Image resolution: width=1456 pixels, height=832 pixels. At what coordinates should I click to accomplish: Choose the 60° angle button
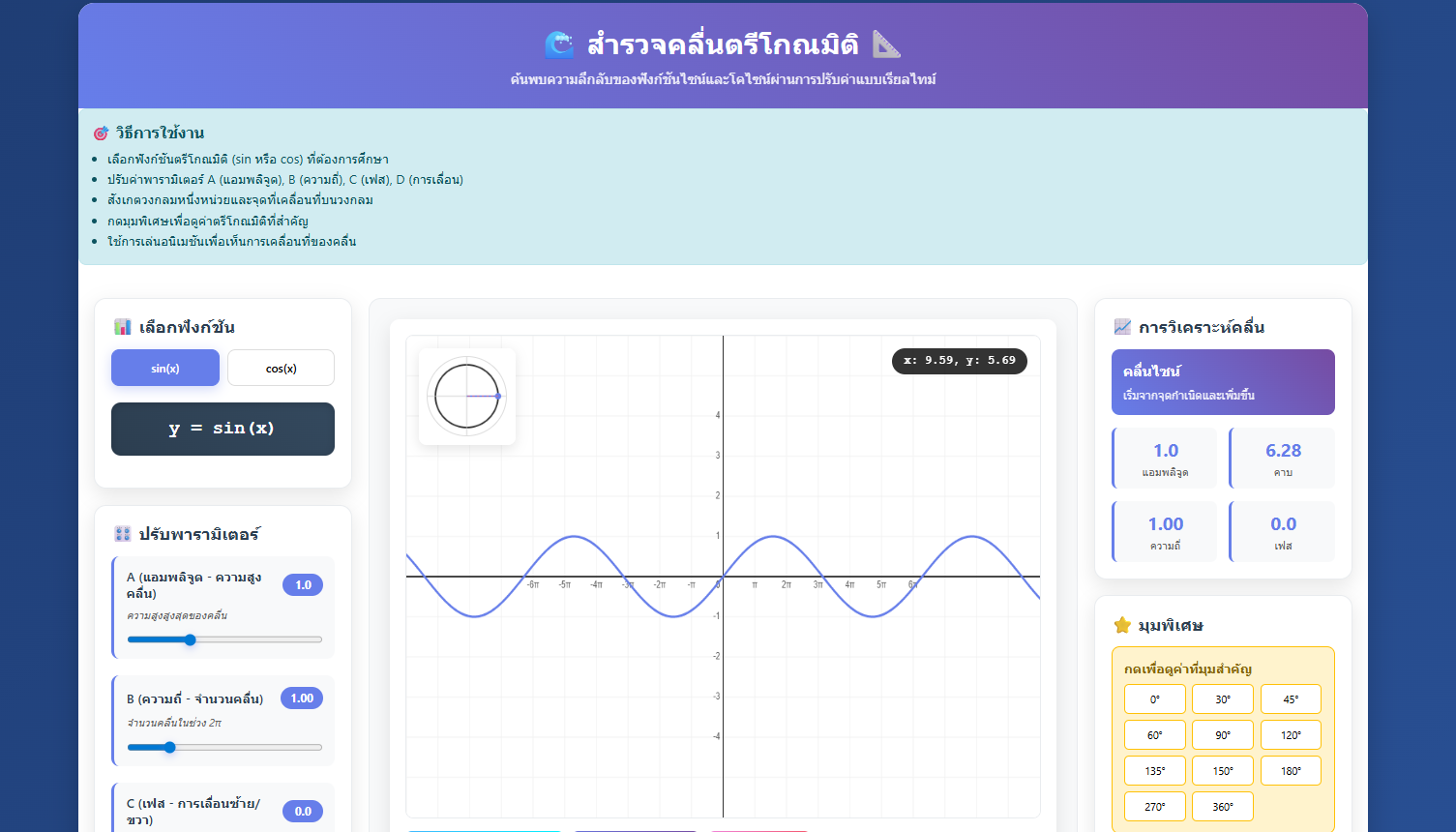pos(1155,735)
